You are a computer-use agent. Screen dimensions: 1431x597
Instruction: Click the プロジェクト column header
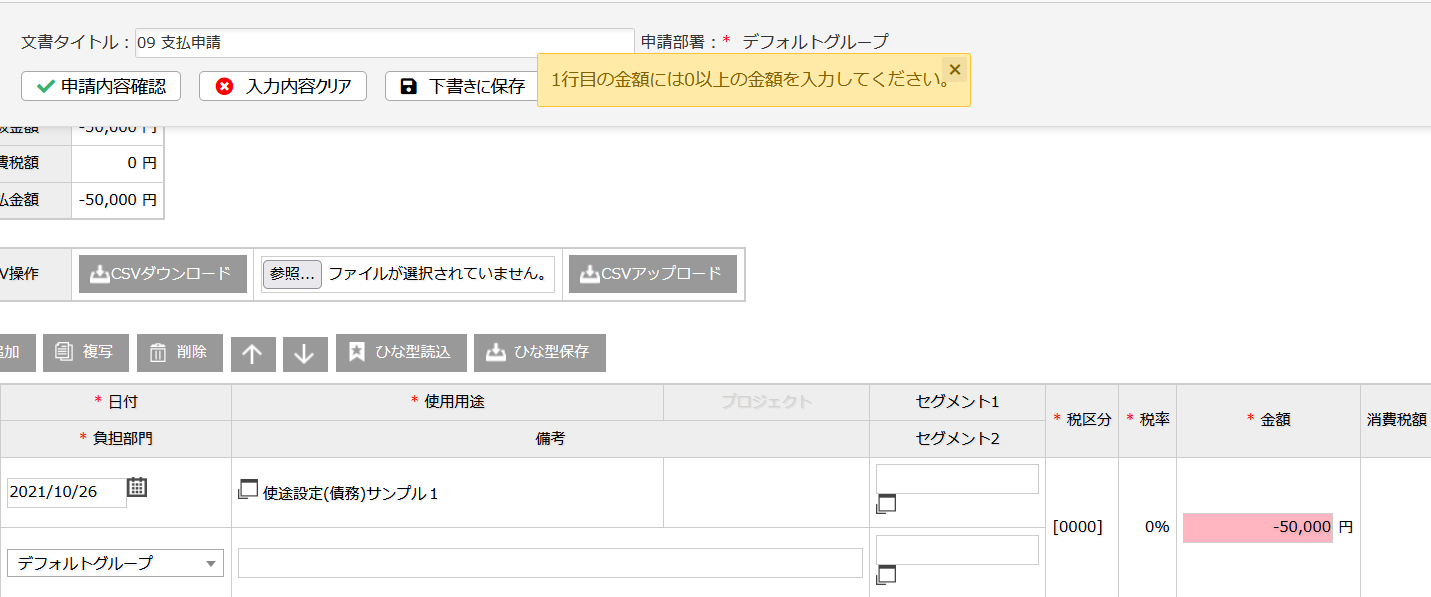[x=766, y=402]
